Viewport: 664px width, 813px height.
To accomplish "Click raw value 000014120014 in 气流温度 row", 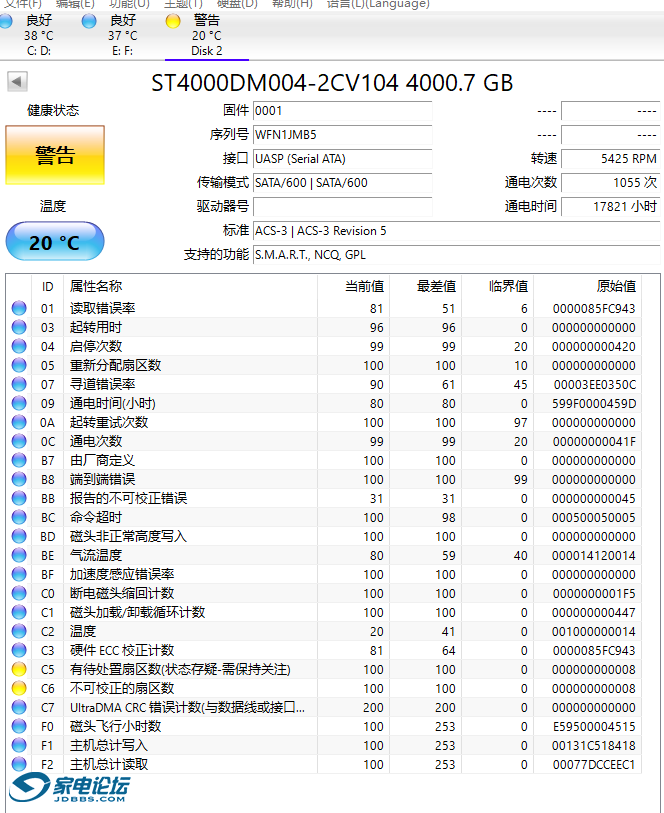I will pos(594,555).
